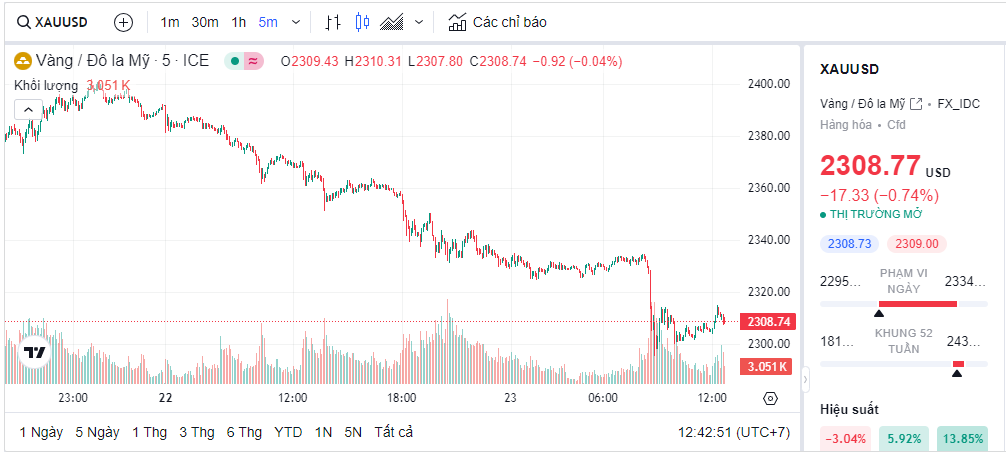This screenshot has width=1006, height=453.
Task: Click the 12:42:51 (UTC+7) timezone button
Action: point(732,432)
